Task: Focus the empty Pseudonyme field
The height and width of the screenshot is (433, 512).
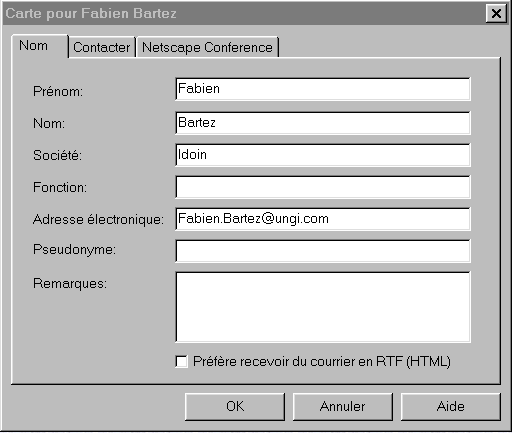Action: click(x=323, y=251)
